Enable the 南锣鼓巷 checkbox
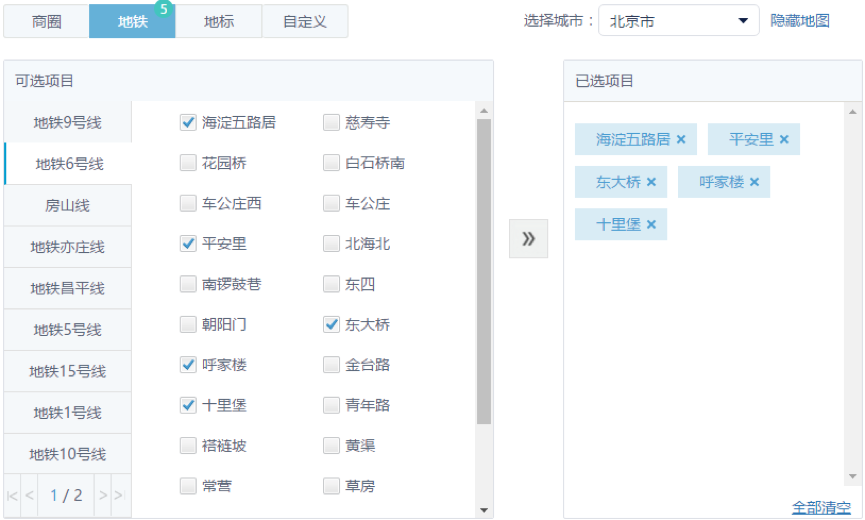 click(x=188, y=284)
